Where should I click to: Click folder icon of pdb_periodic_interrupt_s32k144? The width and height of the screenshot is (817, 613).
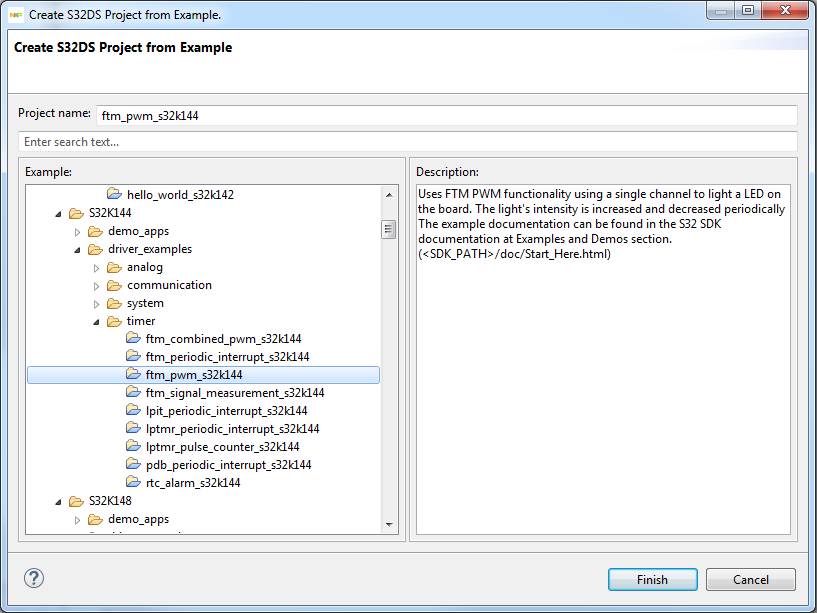(133, 464)
